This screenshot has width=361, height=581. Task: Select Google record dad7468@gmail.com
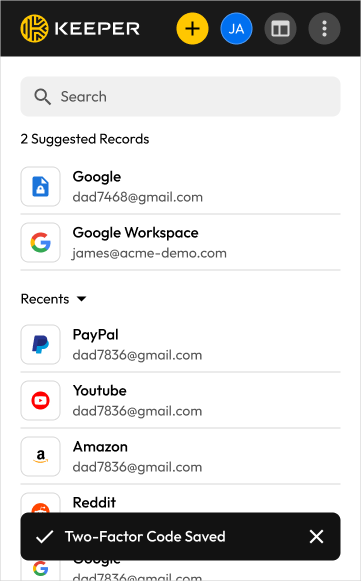click(x=180, y=186)
